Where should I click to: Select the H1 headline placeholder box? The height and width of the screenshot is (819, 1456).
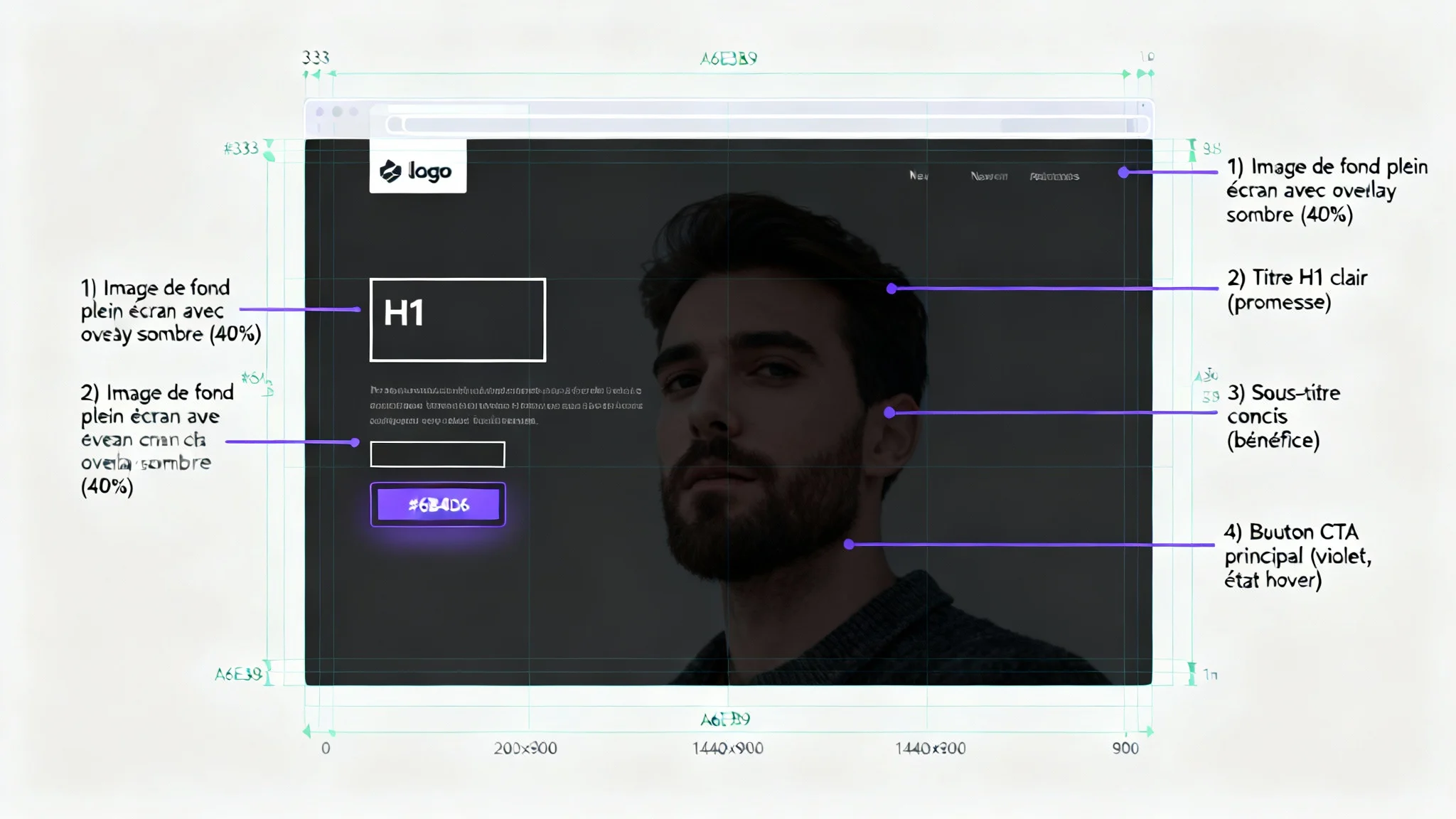tap(457, 319)
